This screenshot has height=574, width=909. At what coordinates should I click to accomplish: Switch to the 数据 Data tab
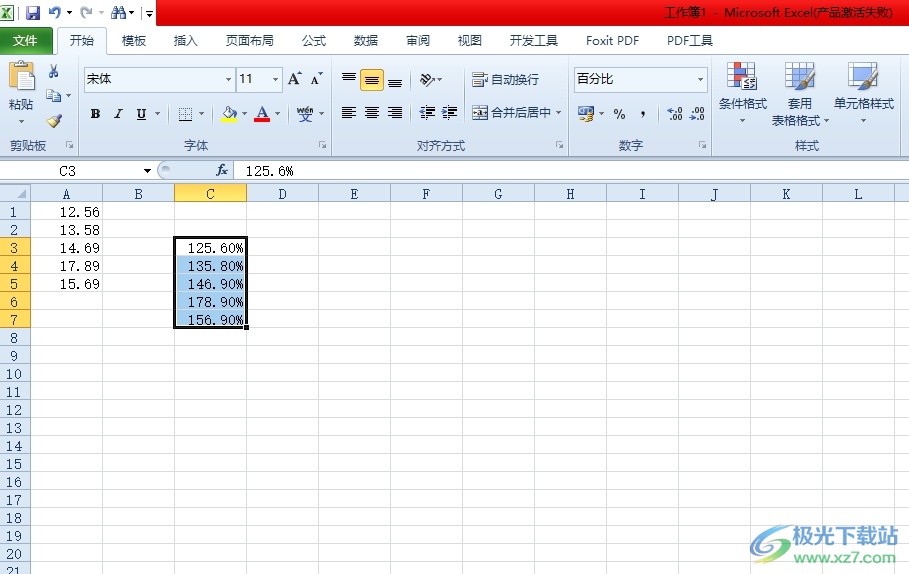(x=366, y=41)
